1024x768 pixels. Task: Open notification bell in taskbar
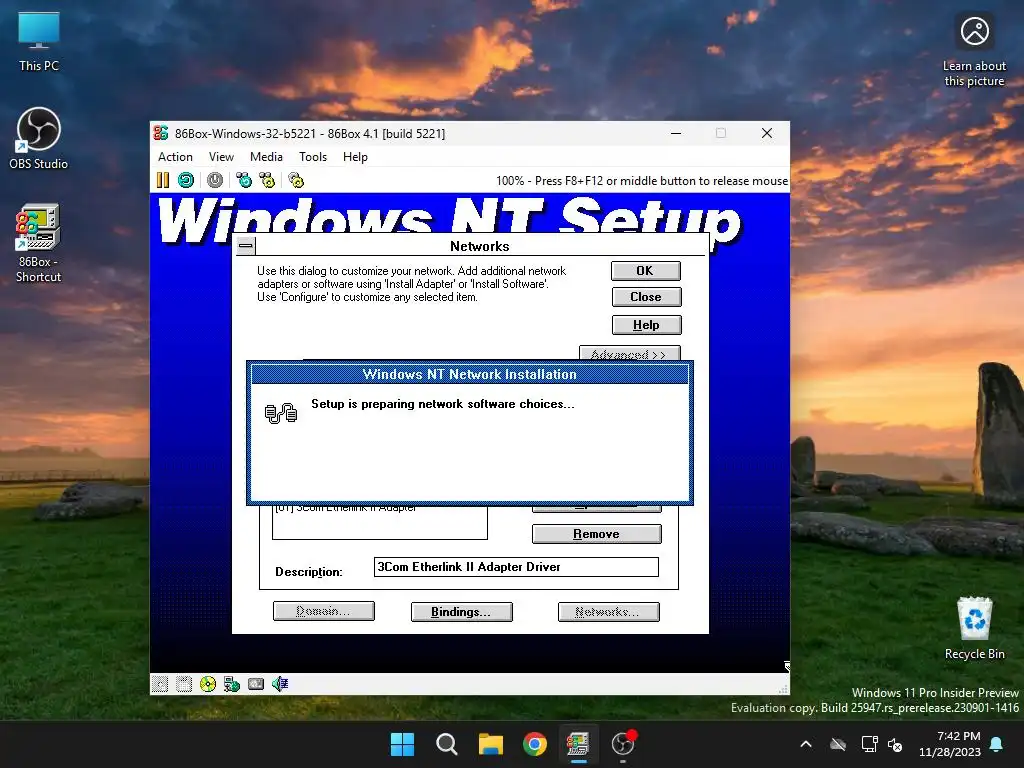click(x=997, y=744)
